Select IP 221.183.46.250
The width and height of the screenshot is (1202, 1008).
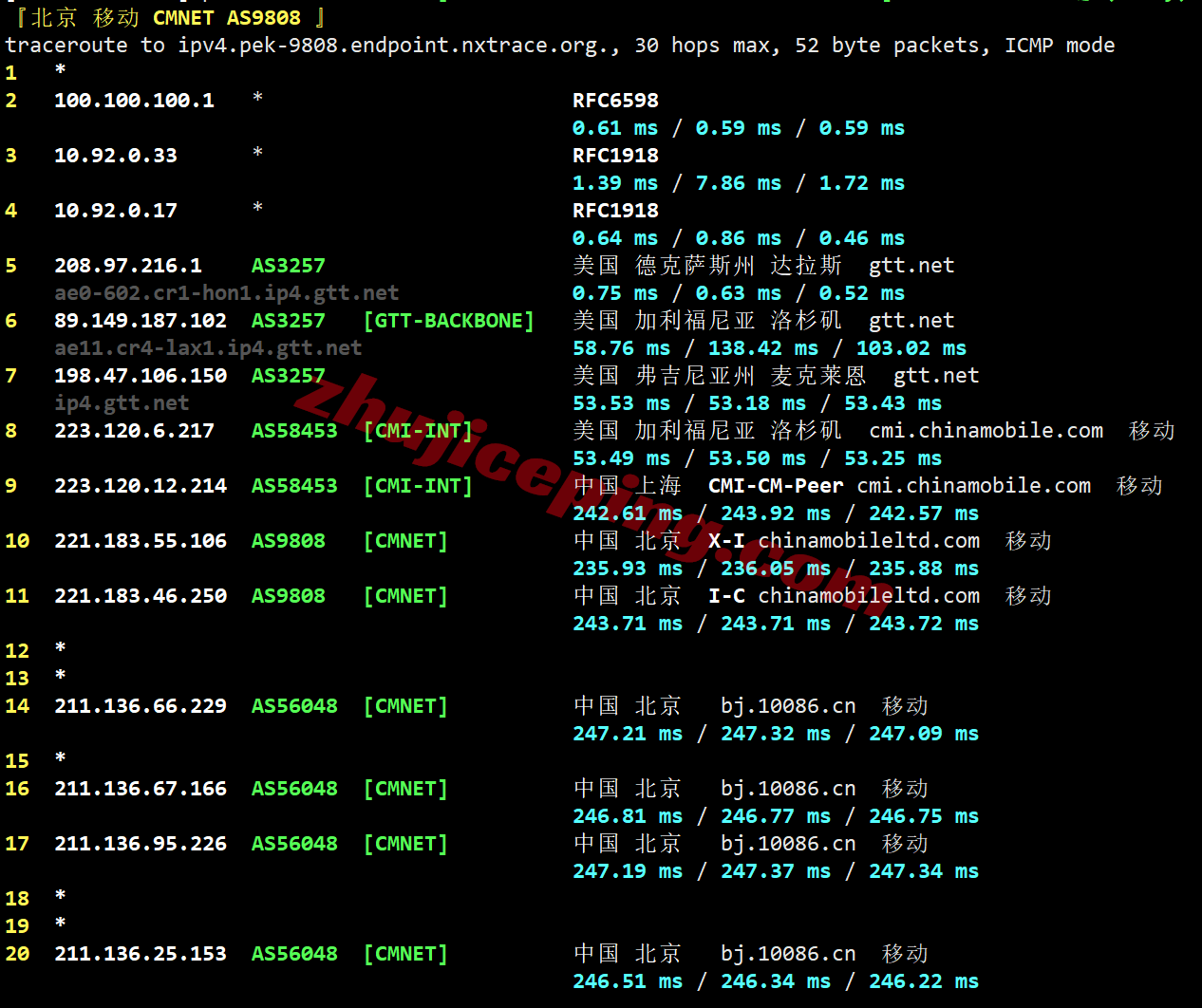pos(141,596)
